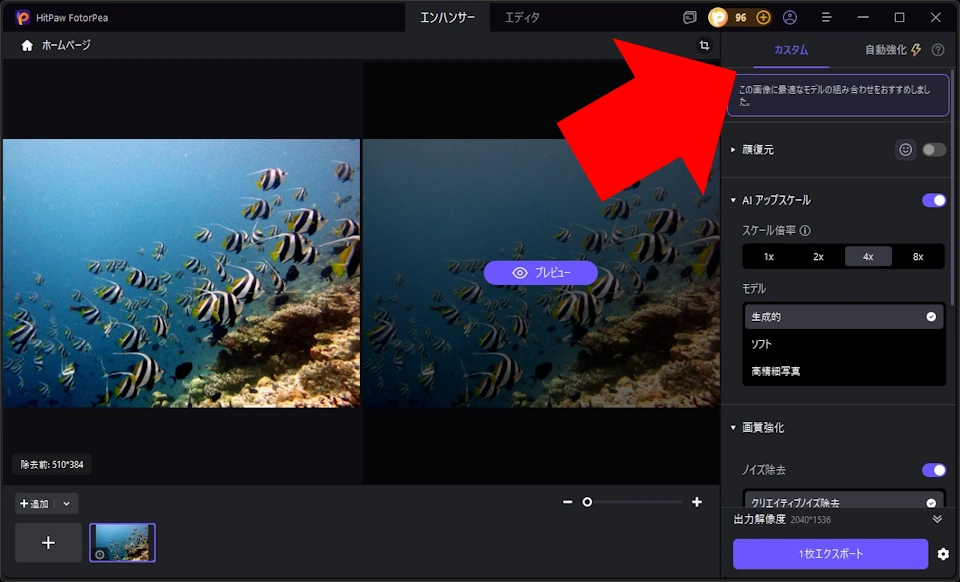
Task: Click the 1枚エクスポート button
Action: [830, 554]
